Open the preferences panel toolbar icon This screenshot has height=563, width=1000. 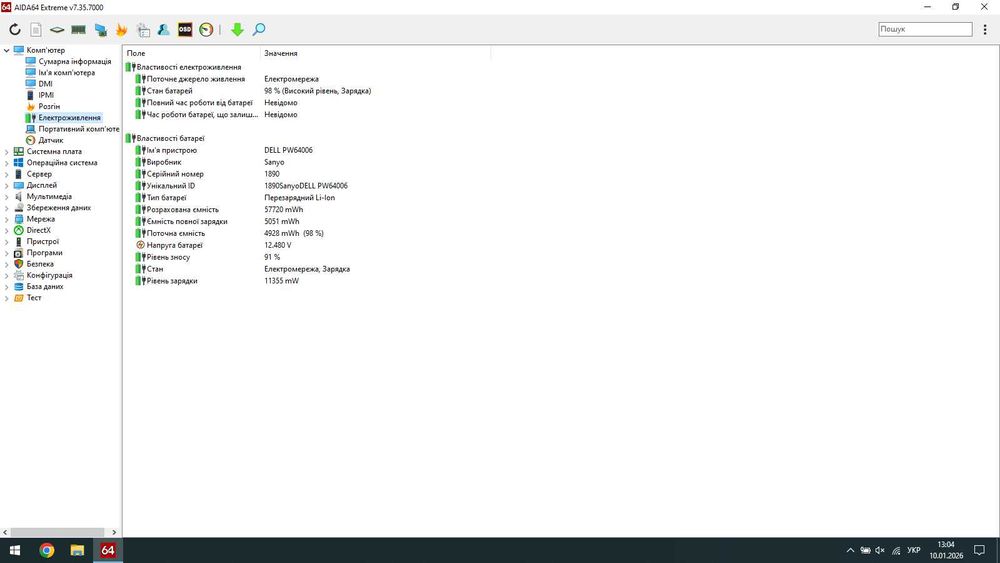click(x=143, y=29)
